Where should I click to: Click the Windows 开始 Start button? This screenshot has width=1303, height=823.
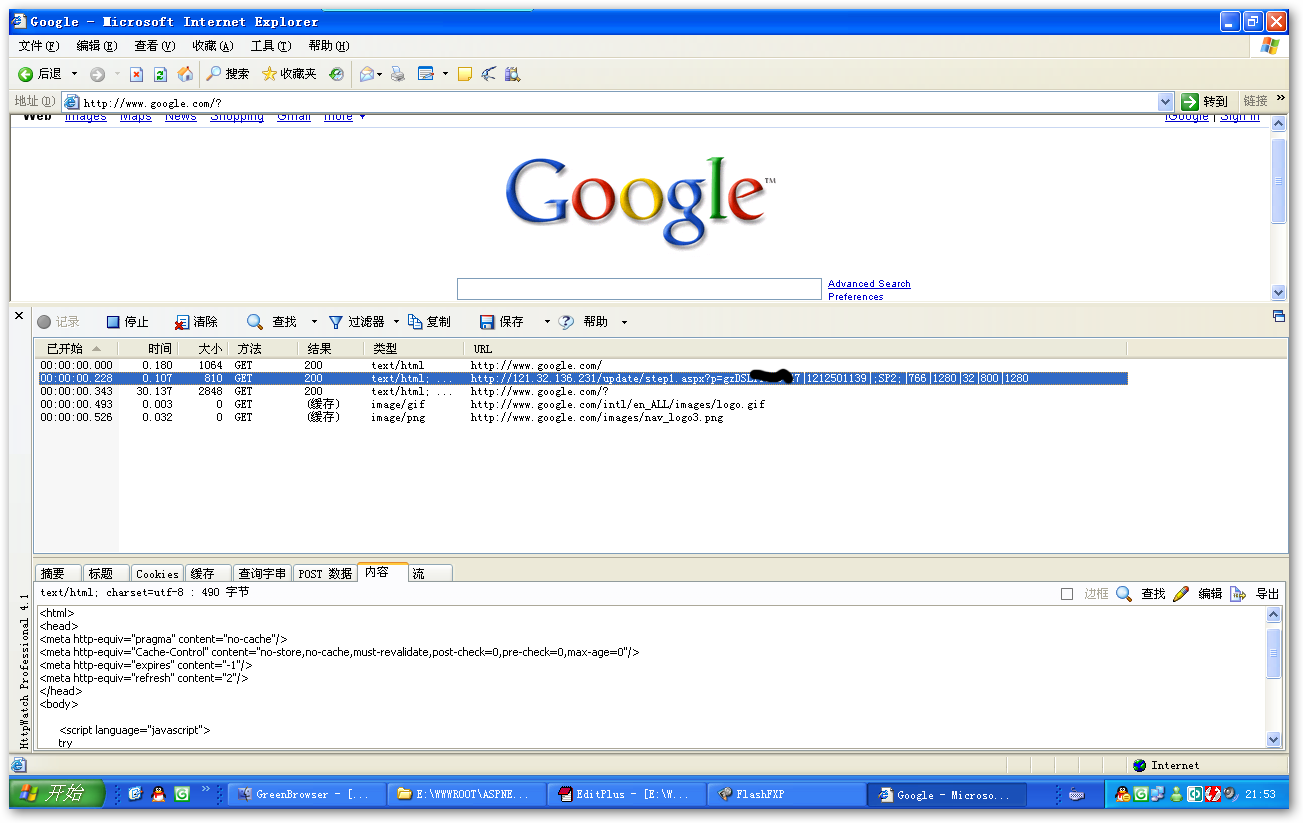tap(58, 794)
